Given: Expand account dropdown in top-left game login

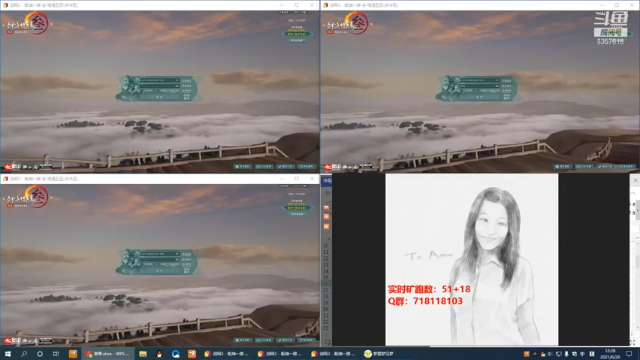Looking at the screenshot, I should tap(177, 80).
